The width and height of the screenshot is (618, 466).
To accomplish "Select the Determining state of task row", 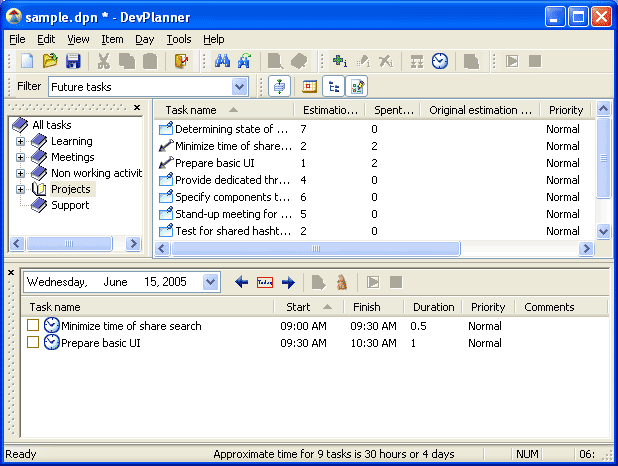I will 374,129.
